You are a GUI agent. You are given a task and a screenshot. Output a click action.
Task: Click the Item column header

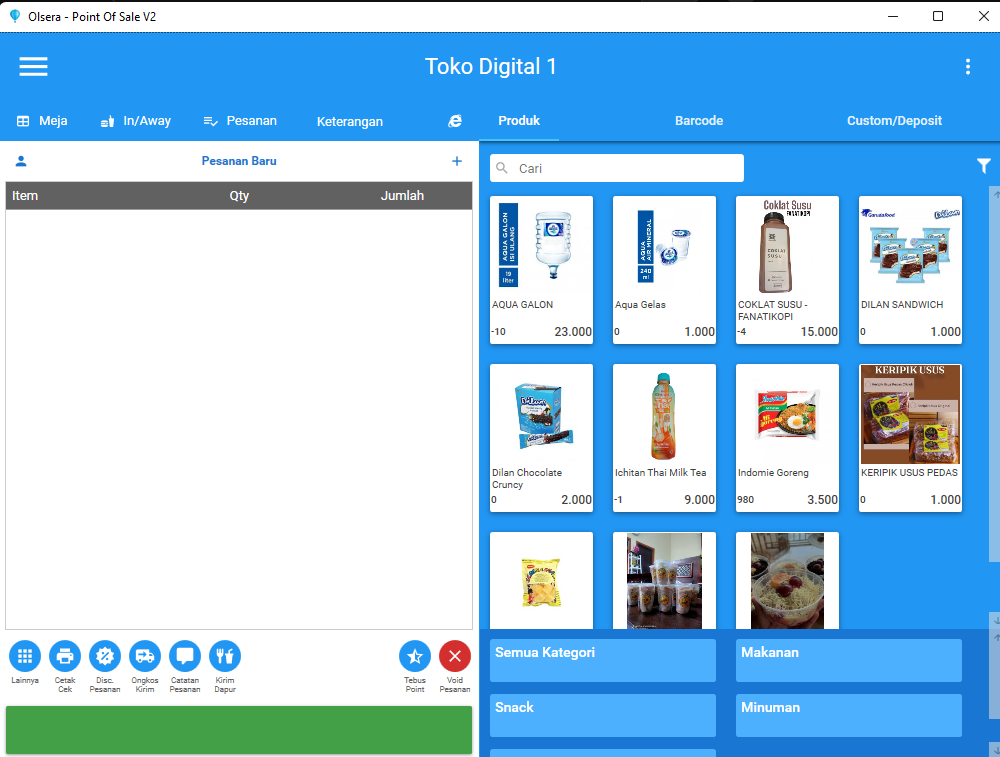25,196
